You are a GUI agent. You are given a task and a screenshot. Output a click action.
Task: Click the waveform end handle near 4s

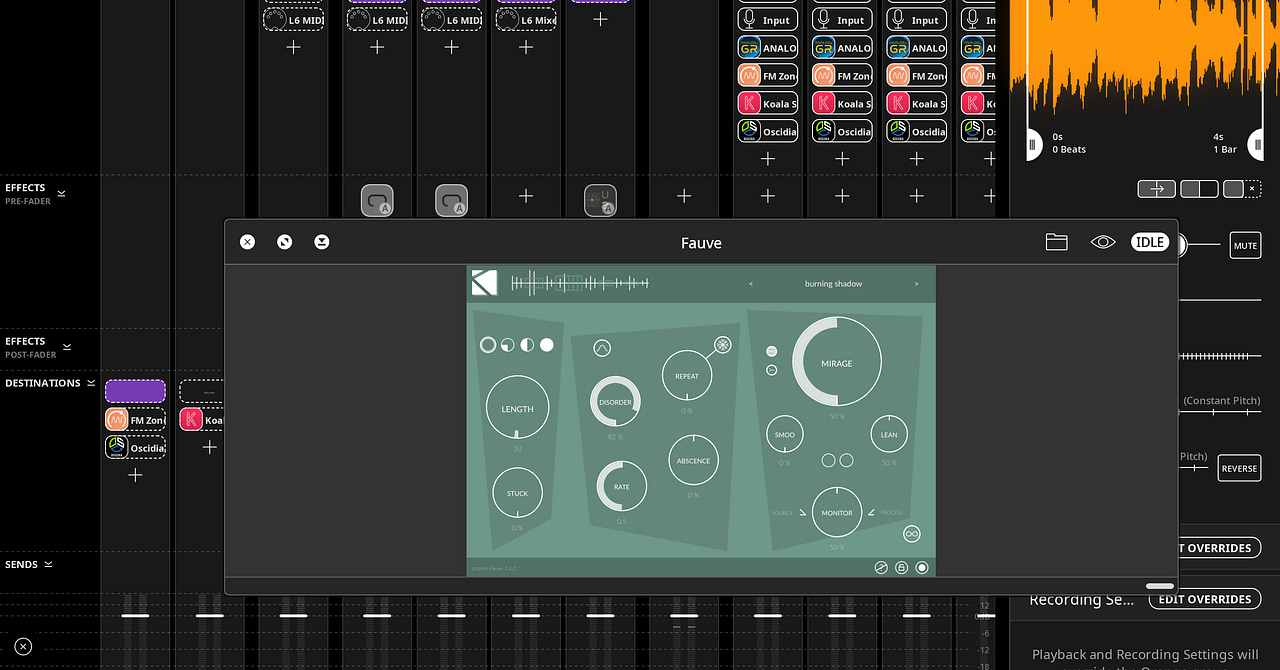tap(1257, 144)
